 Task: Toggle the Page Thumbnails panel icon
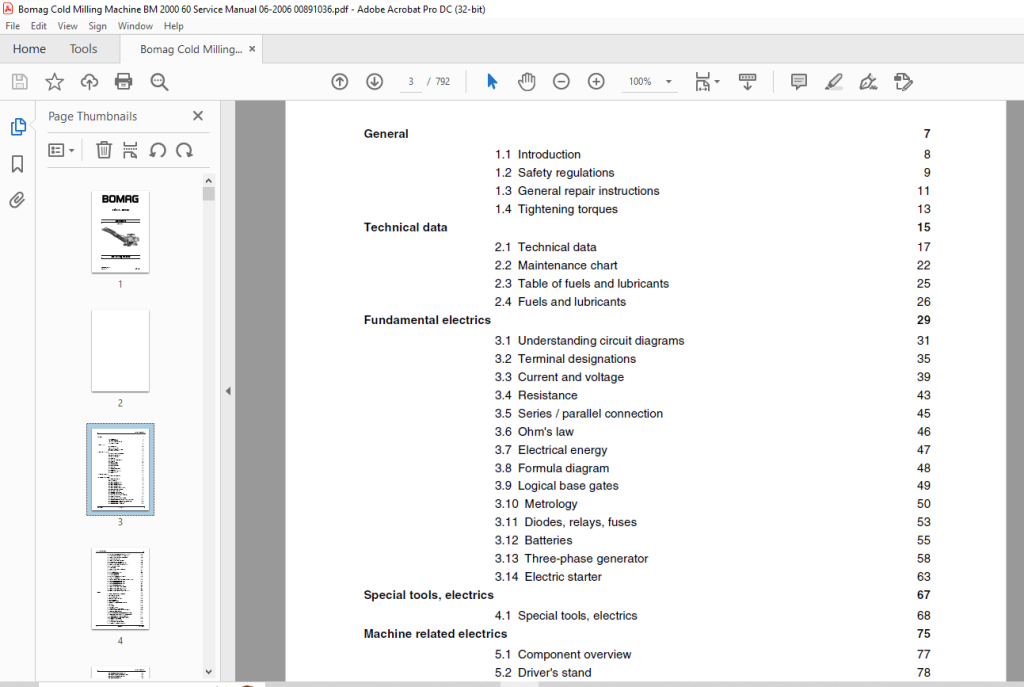coord(18,127)
